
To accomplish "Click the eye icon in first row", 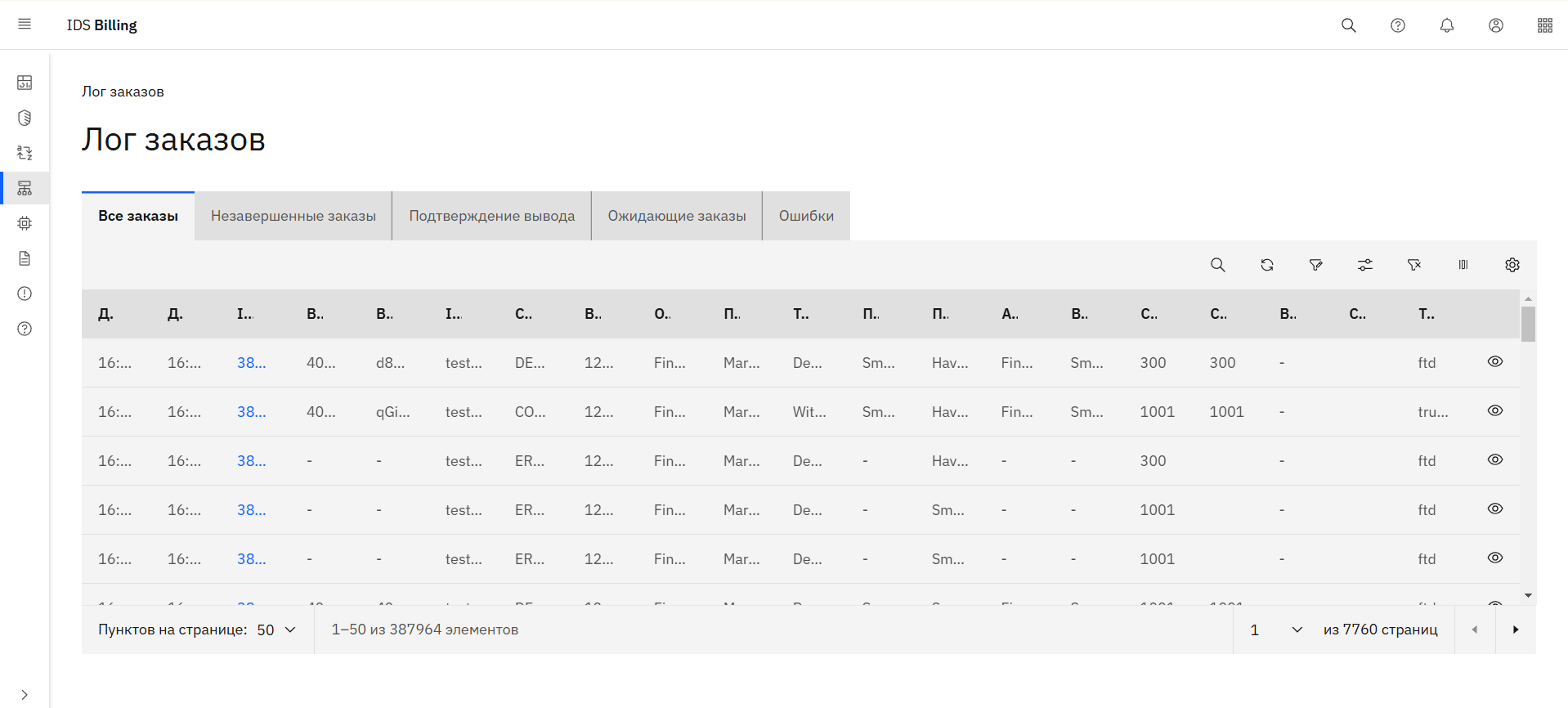I will tap(1494, 361).
